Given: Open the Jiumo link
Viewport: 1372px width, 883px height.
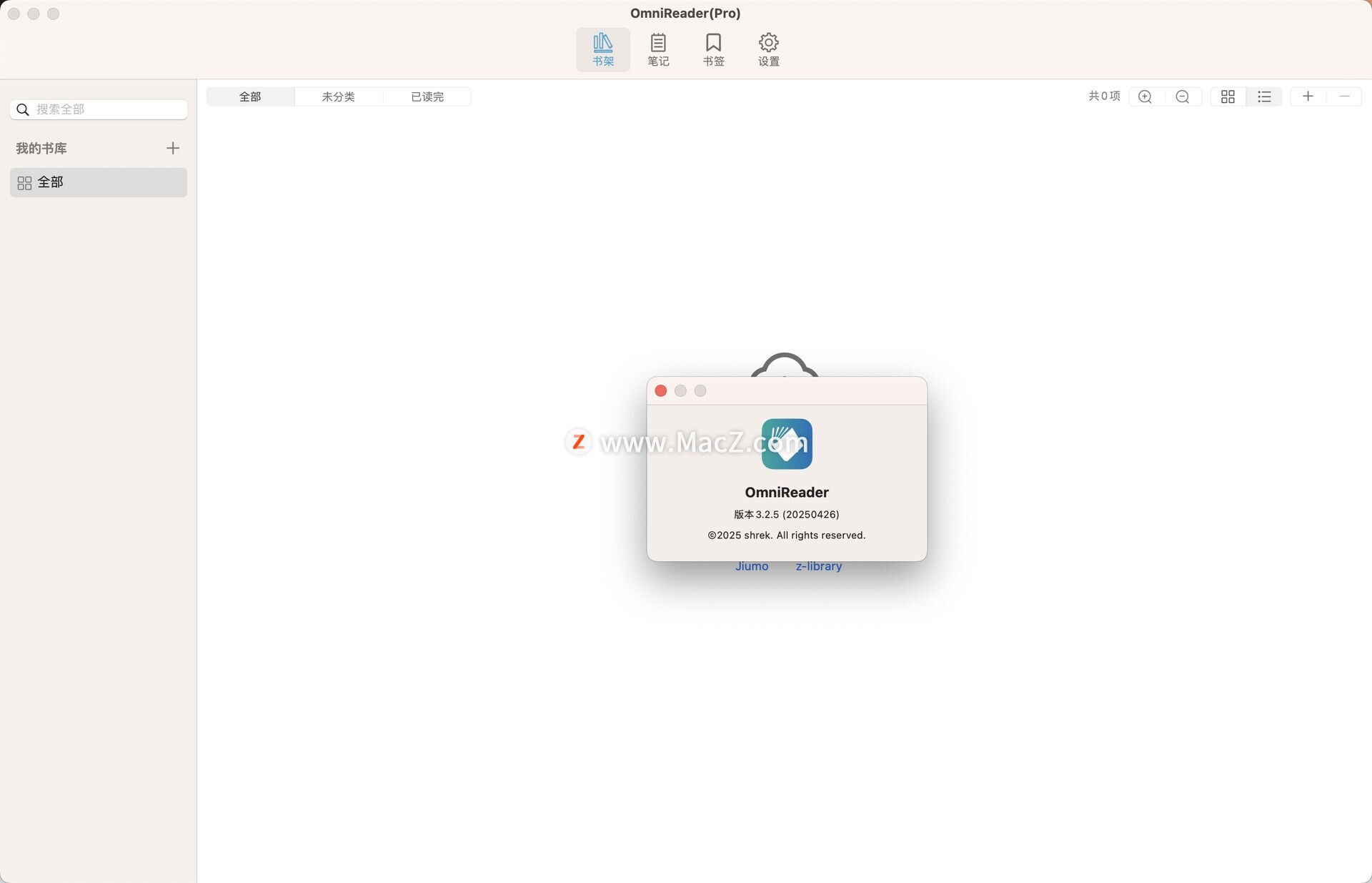Looking at the screenshot, I should pos(752,566).
